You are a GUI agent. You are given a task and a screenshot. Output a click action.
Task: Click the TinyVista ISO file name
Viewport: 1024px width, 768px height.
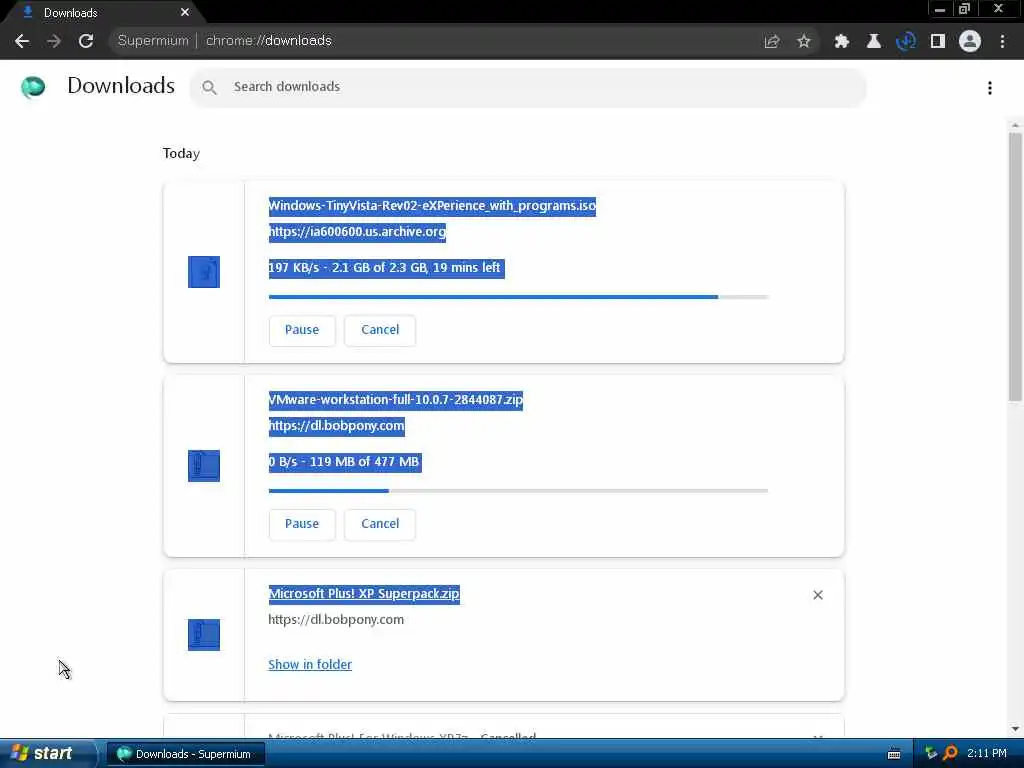click(x=432, y=206)
